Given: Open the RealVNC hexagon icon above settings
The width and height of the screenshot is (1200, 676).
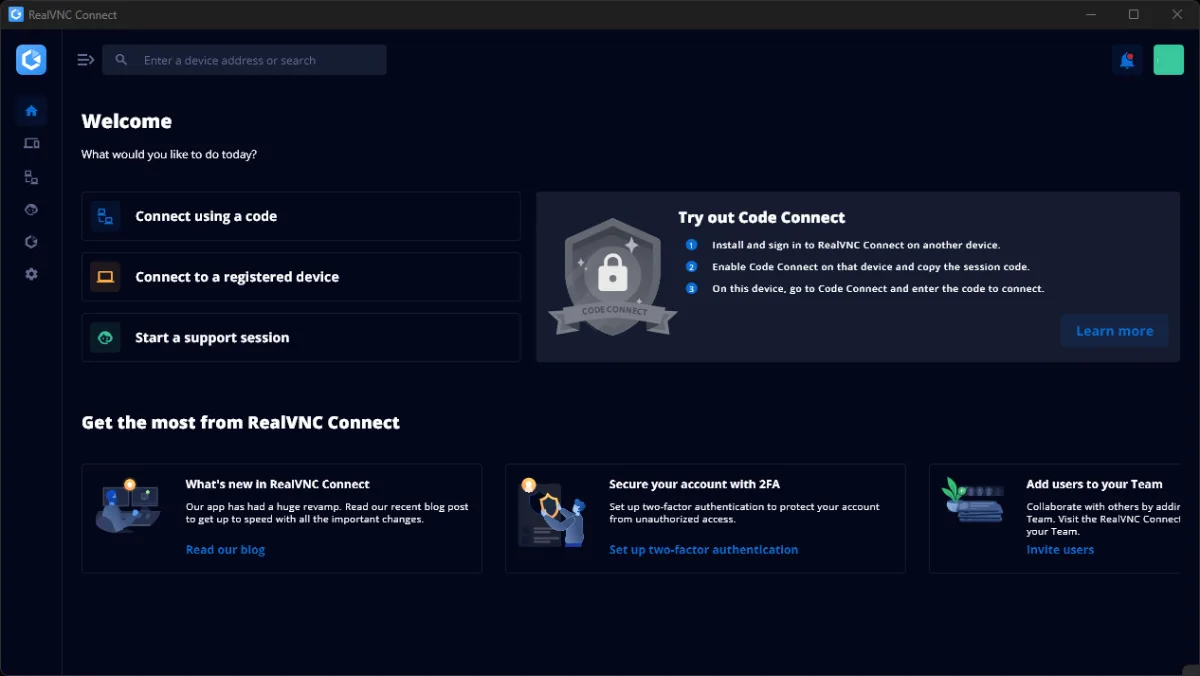Looking at the screenshot, I should (31, 242).
